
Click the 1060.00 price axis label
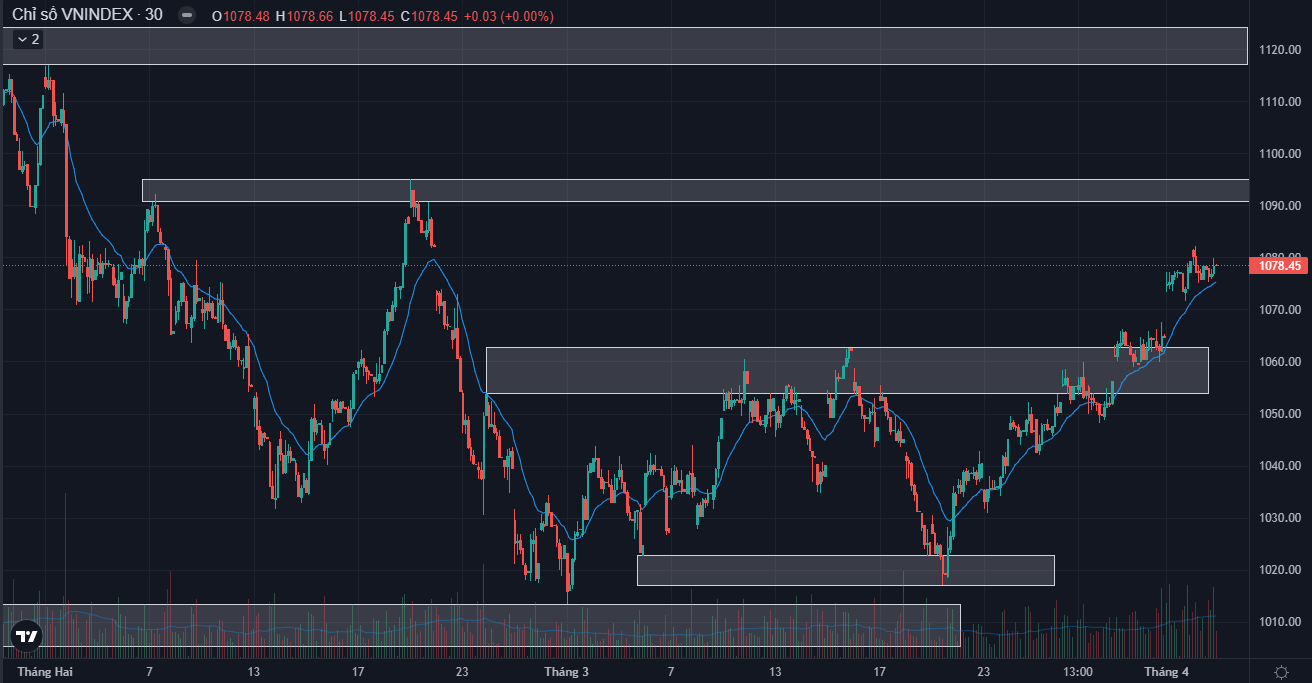[1280, 362]
